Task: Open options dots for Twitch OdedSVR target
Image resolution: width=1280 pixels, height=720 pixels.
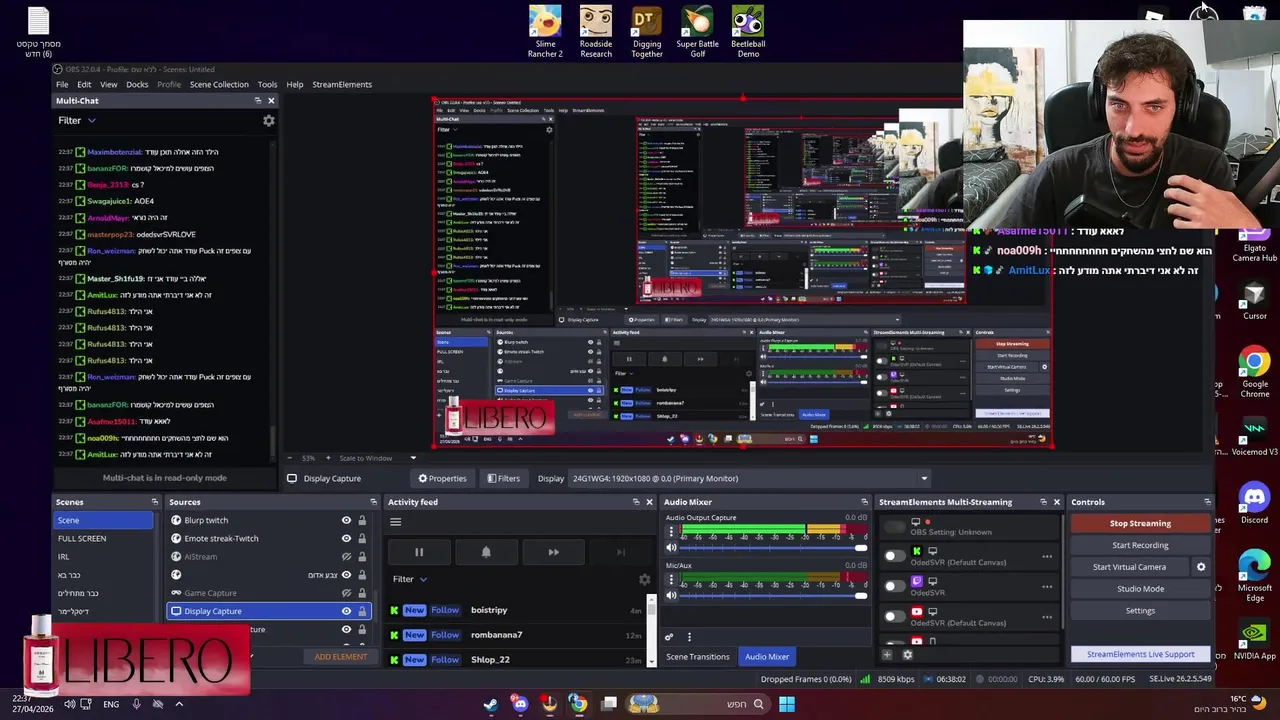Action: tap(1047, 587)
